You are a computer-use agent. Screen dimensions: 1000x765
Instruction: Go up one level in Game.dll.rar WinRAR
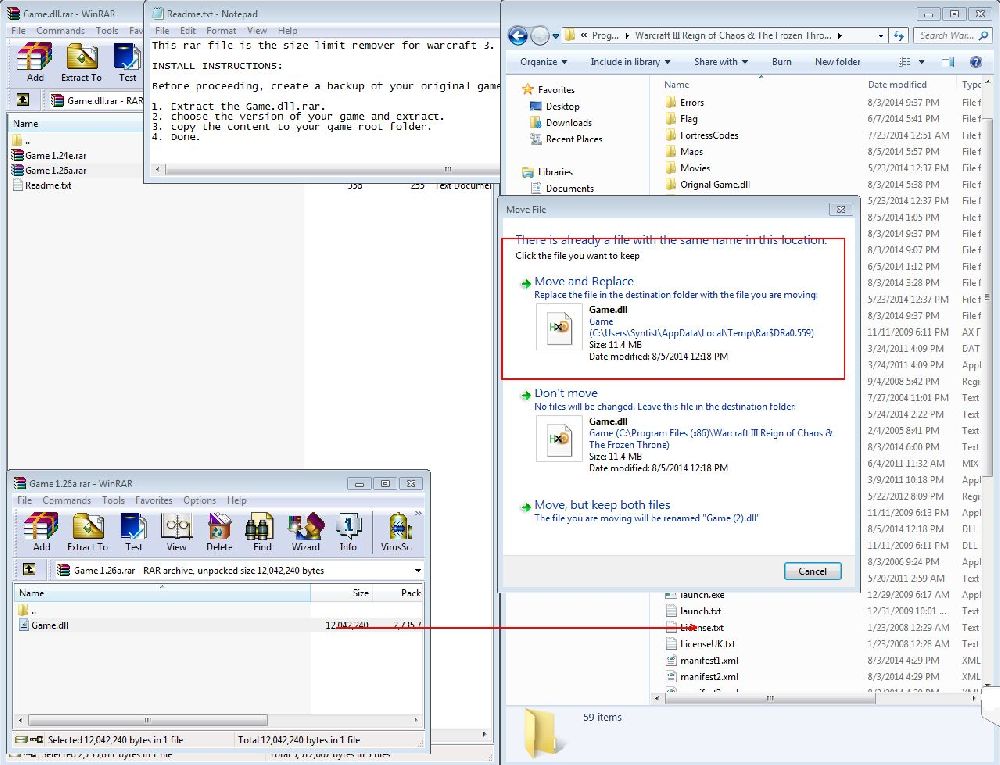pyautogui.click(x=22, y=99)
